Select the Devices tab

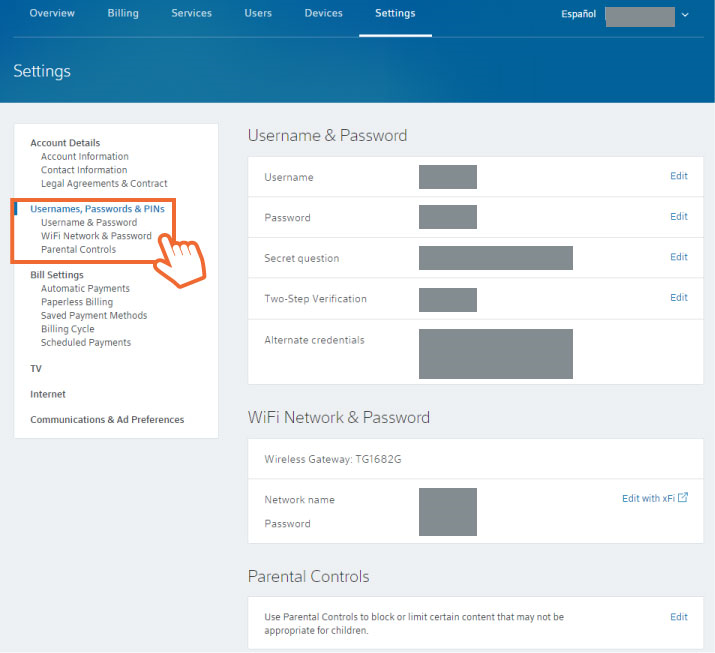(x=323, y=14)
